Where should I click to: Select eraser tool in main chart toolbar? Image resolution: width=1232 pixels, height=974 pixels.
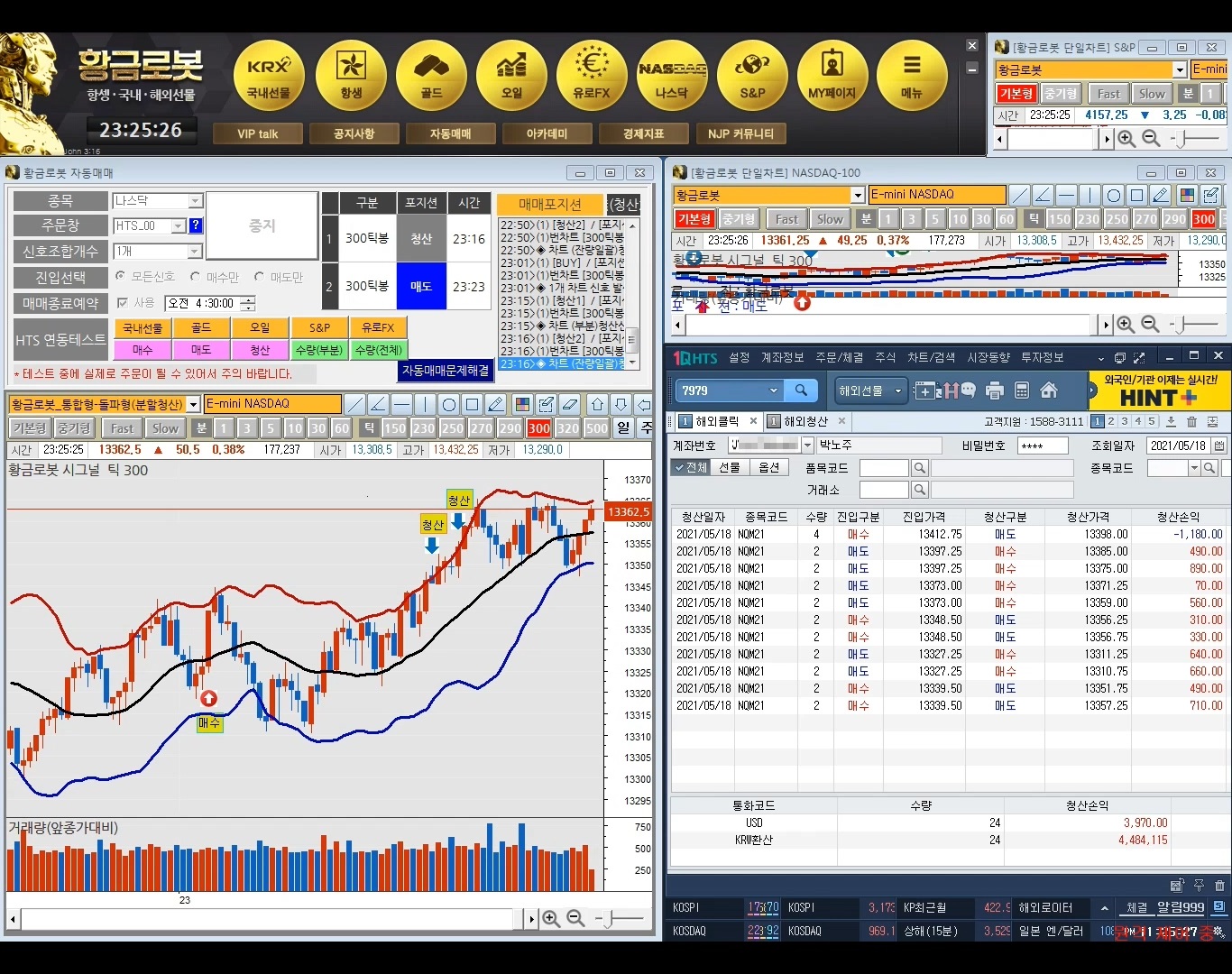(570, 404)
